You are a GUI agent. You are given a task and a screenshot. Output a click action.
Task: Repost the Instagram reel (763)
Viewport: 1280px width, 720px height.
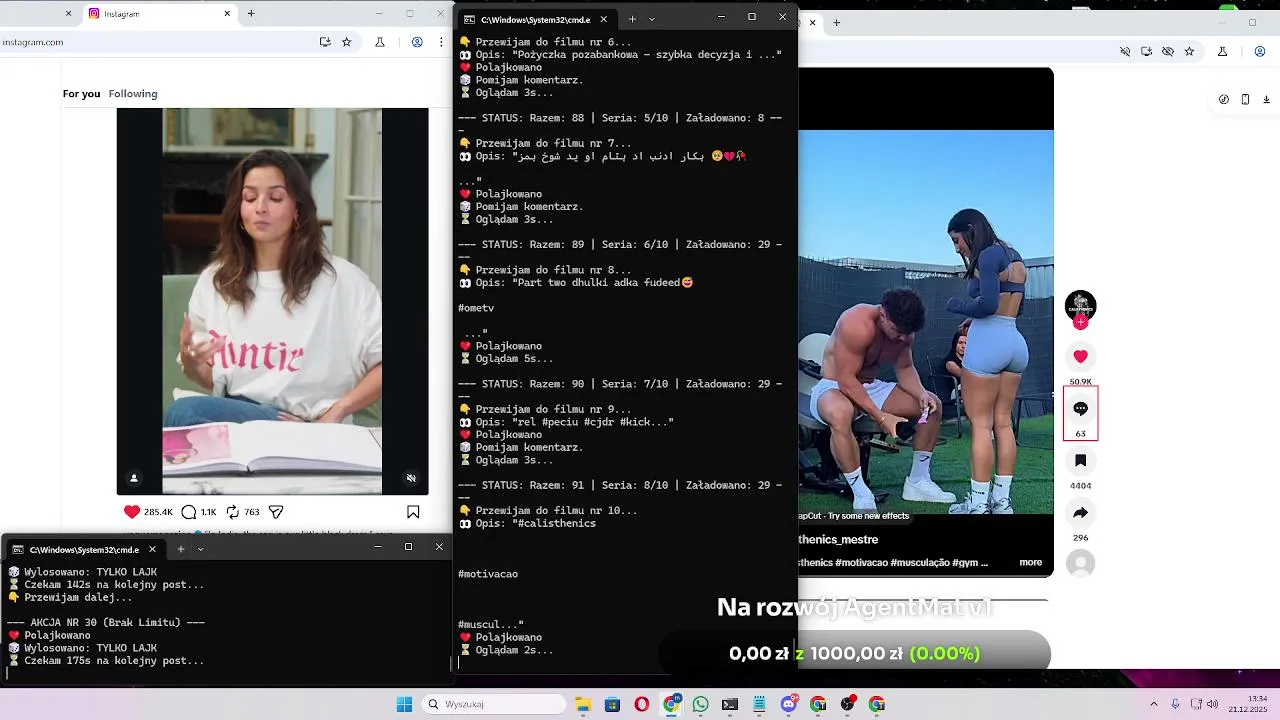pyautogui.click(x=232, y=512)
